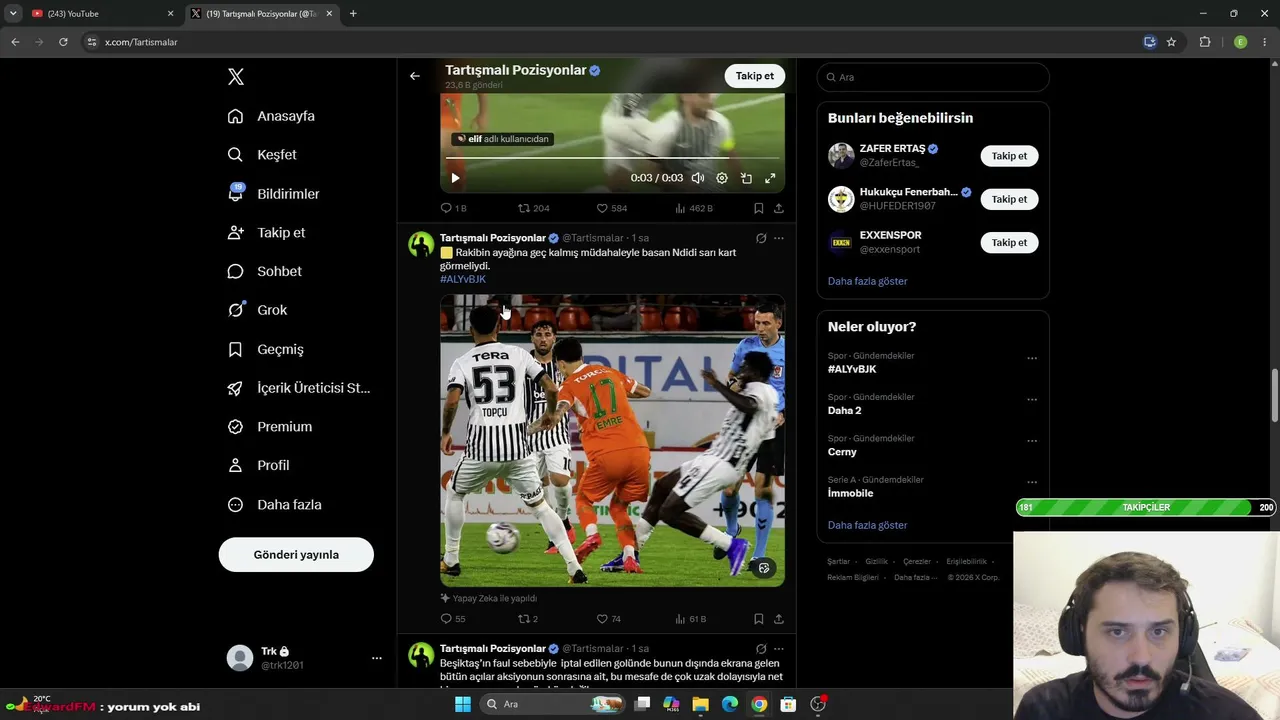The height and width of the screenshot is (720, 1280).
Task: Open Geçmiş in the sidebar
Action: click(x=266, y=349)
